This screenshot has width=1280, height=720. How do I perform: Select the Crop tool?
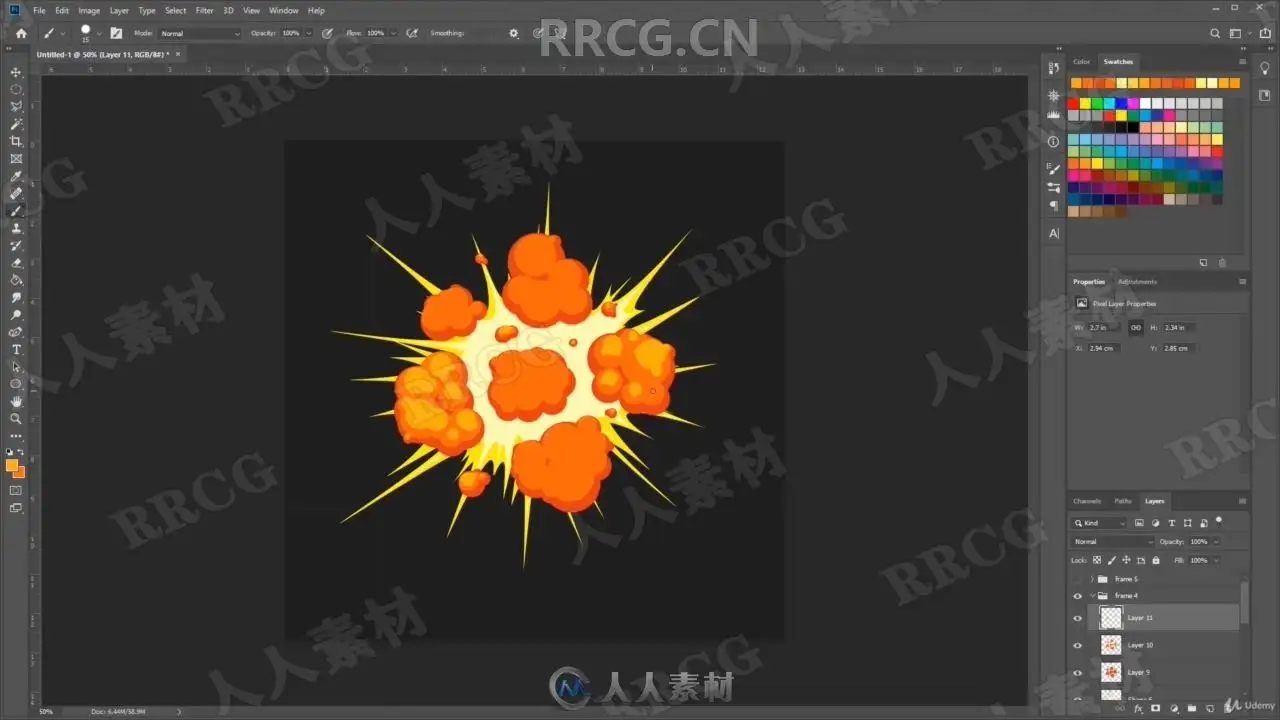click(16, 141)
